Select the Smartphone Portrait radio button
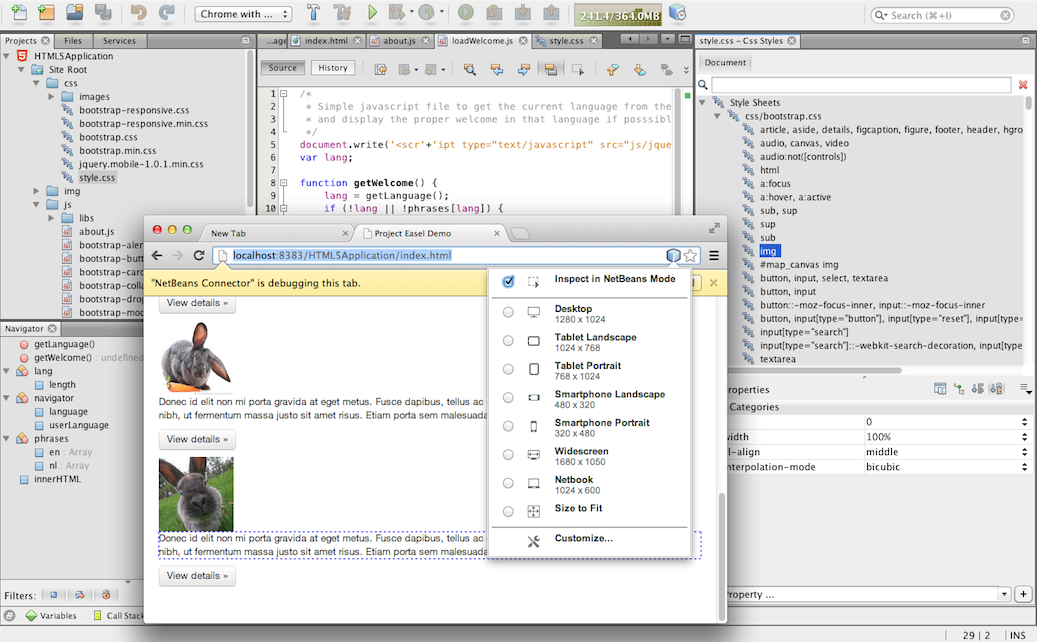The image size is (1037, 642). (x=508, y=427)
